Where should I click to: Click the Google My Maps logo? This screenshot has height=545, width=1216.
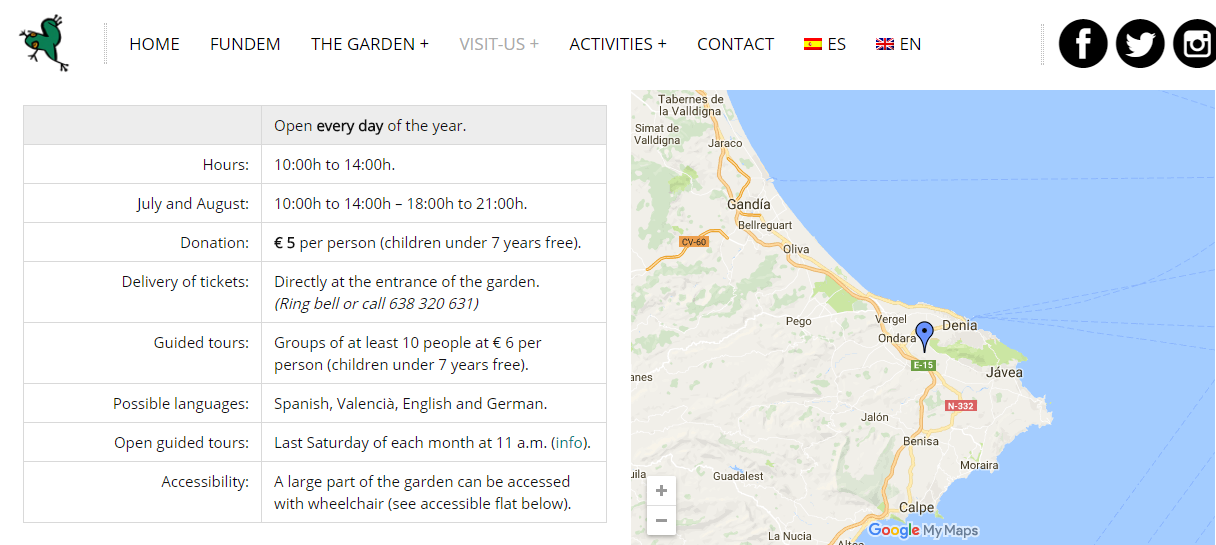point(923,530)
